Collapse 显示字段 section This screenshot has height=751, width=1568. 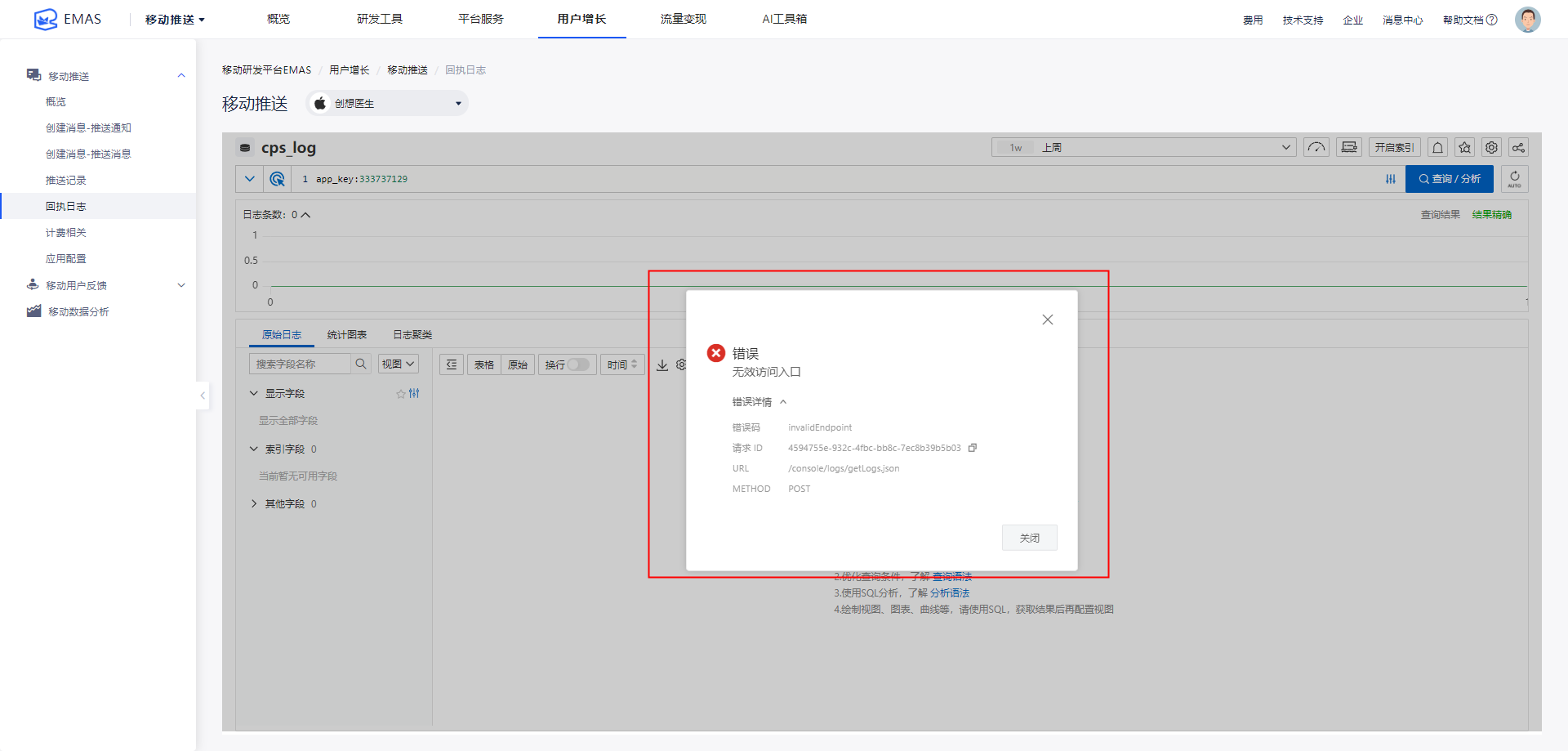click(254, 393)
